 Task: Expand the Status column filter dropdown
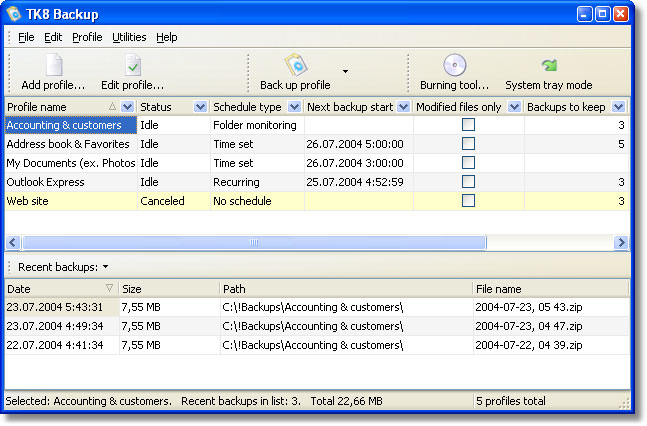tap(200, 107)
